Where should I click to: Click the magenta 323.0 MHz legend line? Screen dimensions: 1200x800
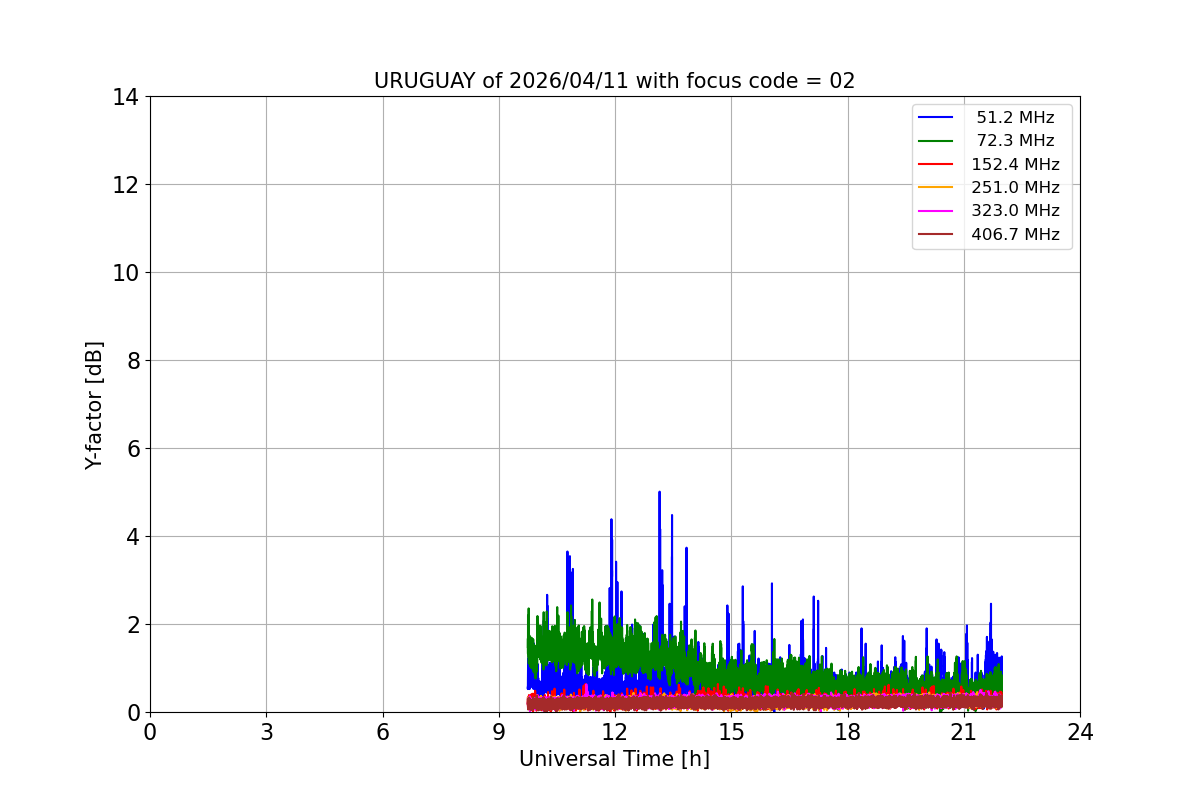click(936, 211)
